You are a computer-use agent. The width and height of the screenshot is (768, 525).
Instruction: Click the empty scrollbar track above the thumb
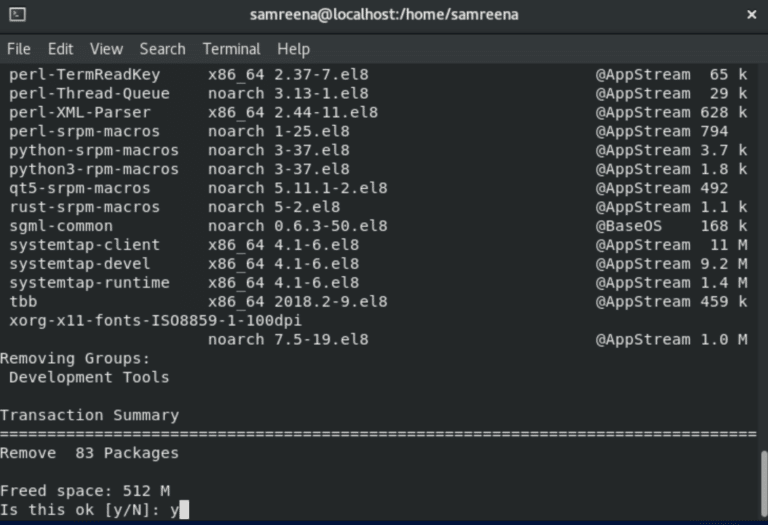762,250
